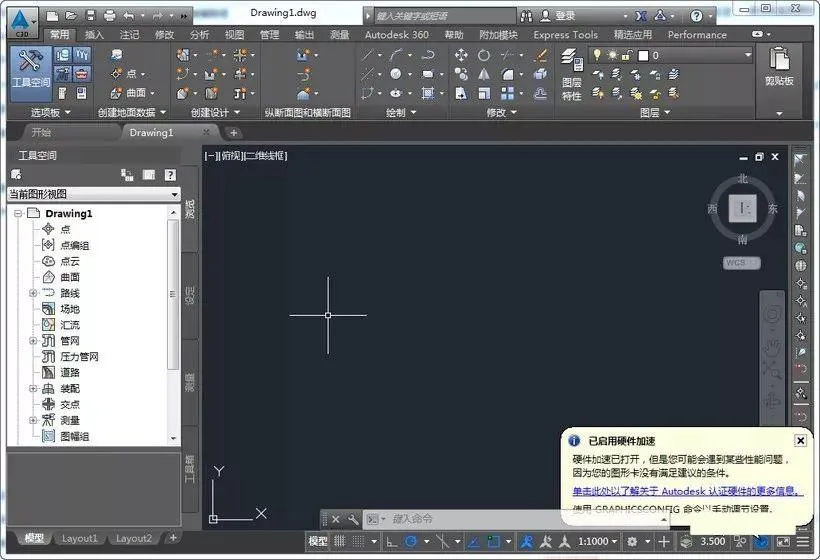Toggle the layer freeze sun icon
820x560 pixels.
[612, 55]
